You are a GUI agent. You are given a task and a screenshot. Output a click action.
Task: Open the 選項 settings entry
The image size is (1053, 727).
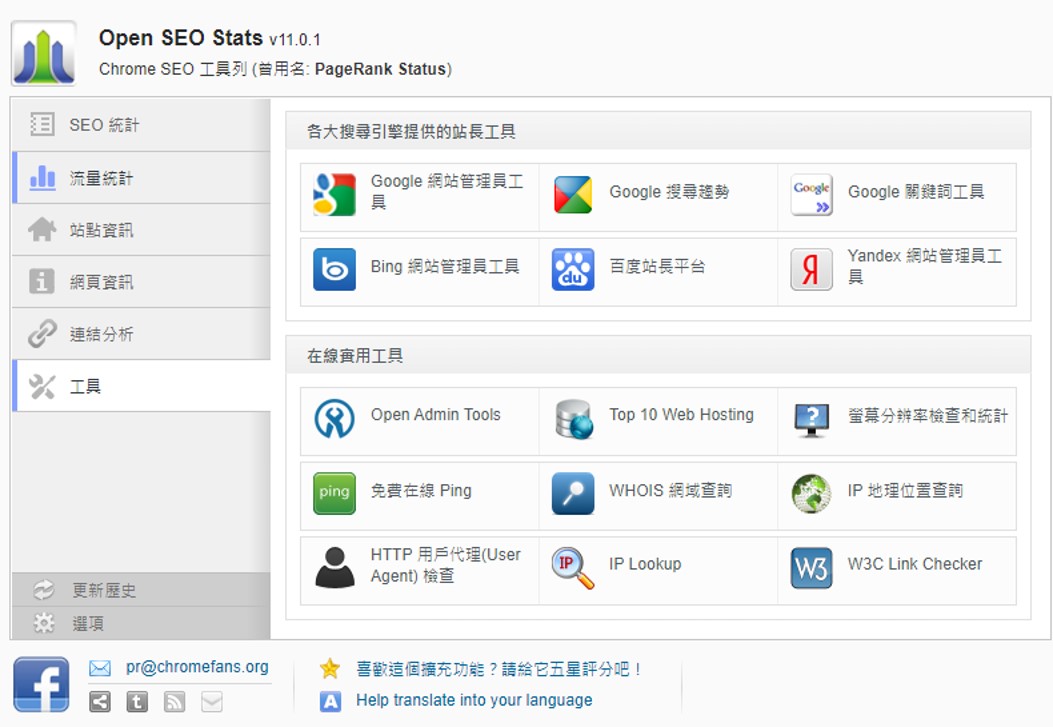[141, 624]
